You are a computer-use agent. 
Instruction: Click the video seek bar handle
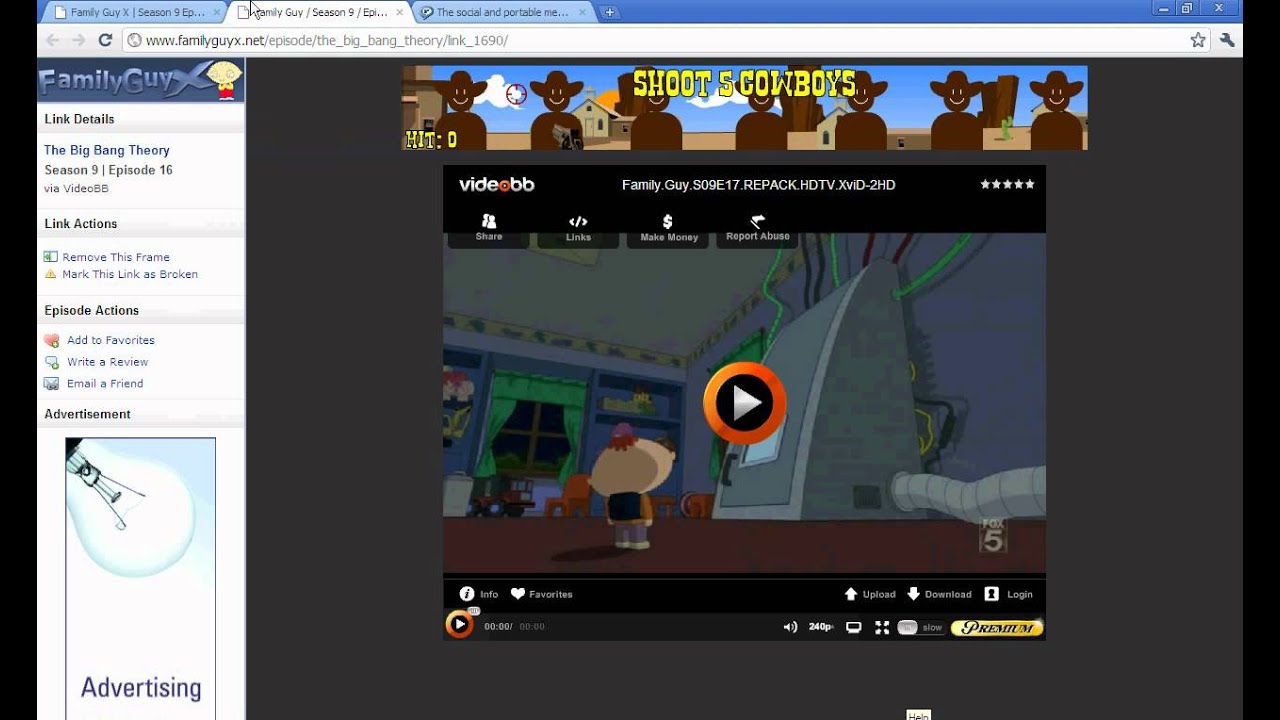click(474, 611)
